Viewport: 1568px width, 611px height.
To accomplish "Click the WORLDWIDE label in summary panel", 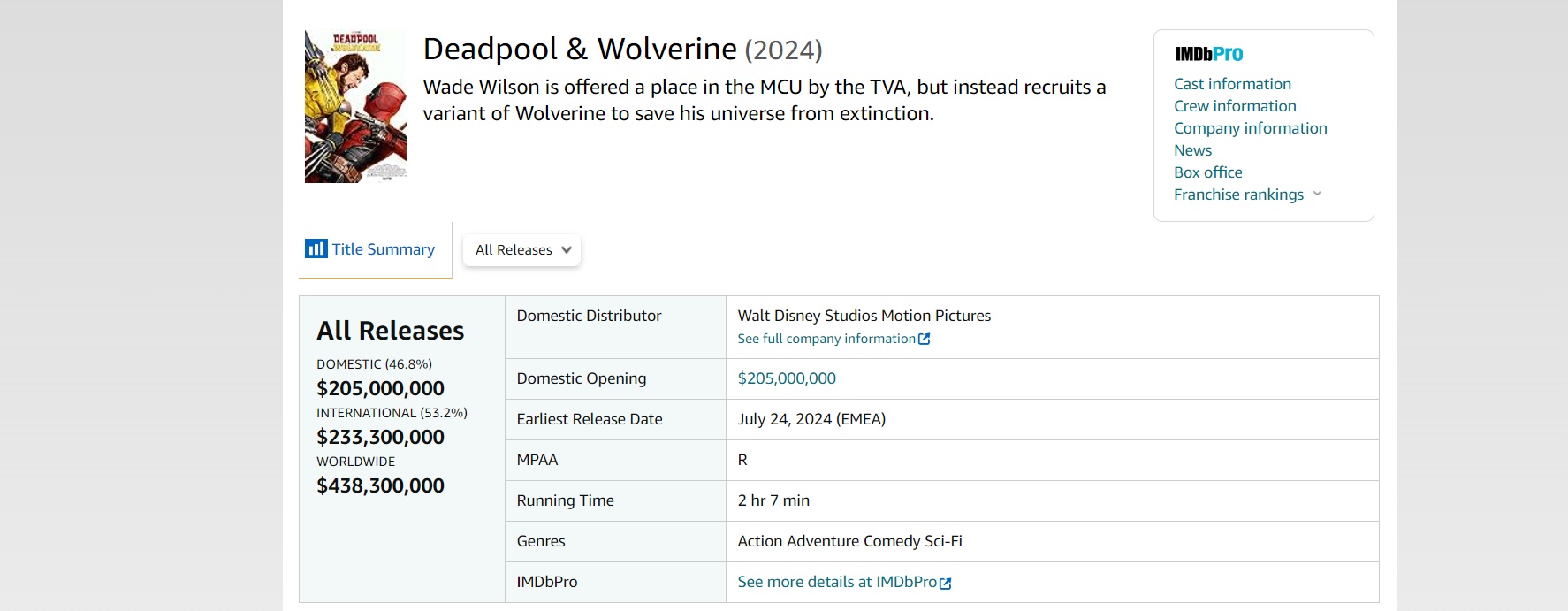I will 355,462.
